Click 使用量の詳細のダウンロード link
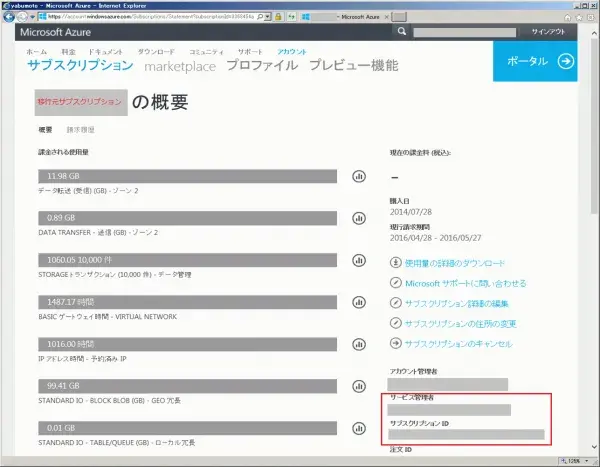This screenshot has height=467, width=600. (455, 263)
